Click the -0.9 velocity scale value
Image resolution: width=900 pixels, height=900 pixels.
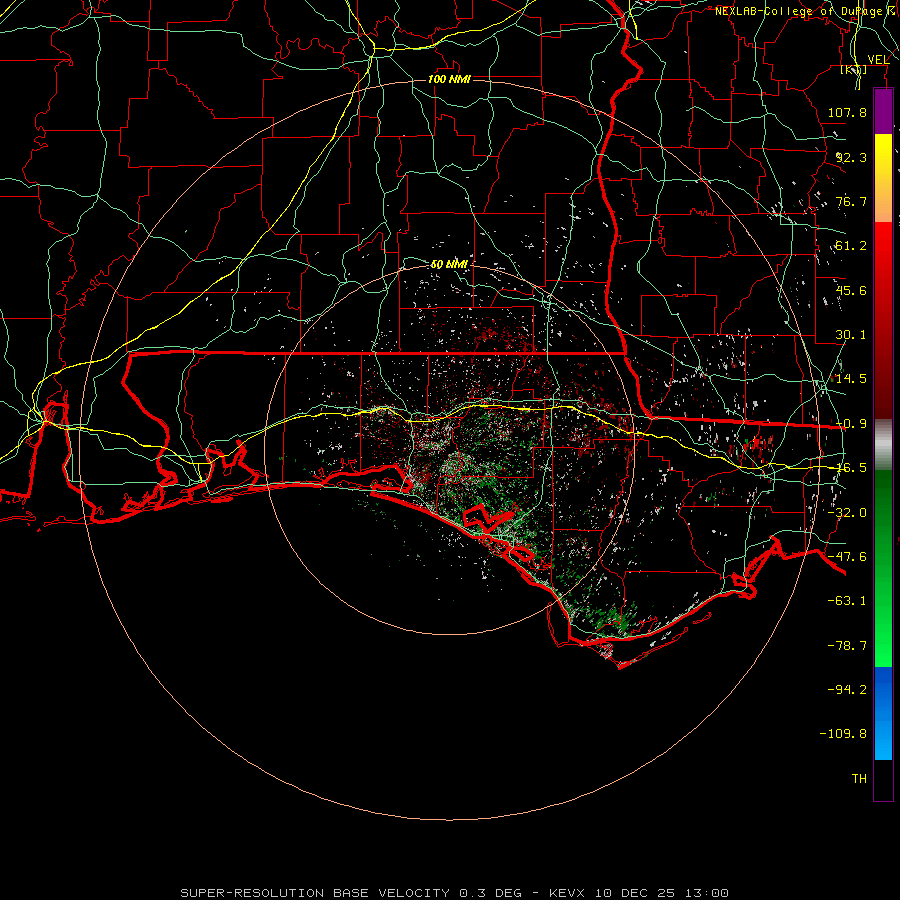pyautogui.click(x=851, y=424)
